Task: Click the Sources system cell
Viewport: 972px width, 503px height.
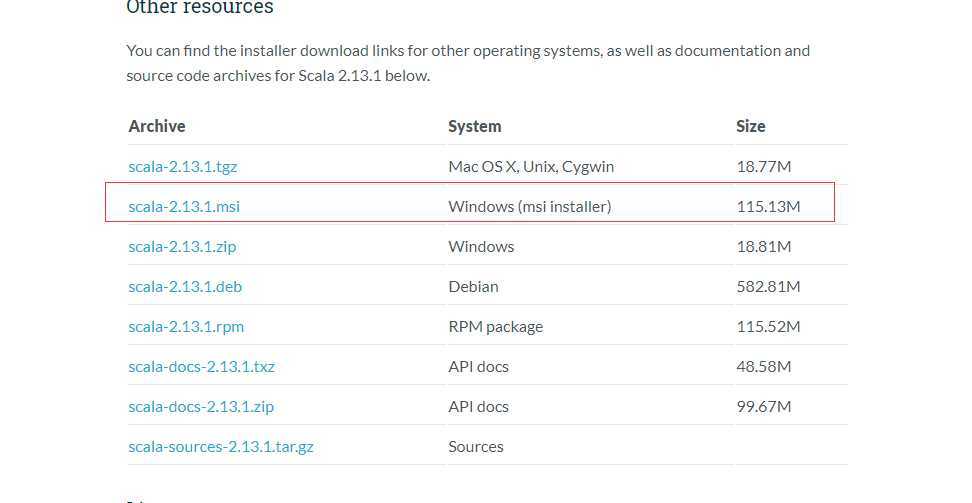Action: tap(476, 447)
